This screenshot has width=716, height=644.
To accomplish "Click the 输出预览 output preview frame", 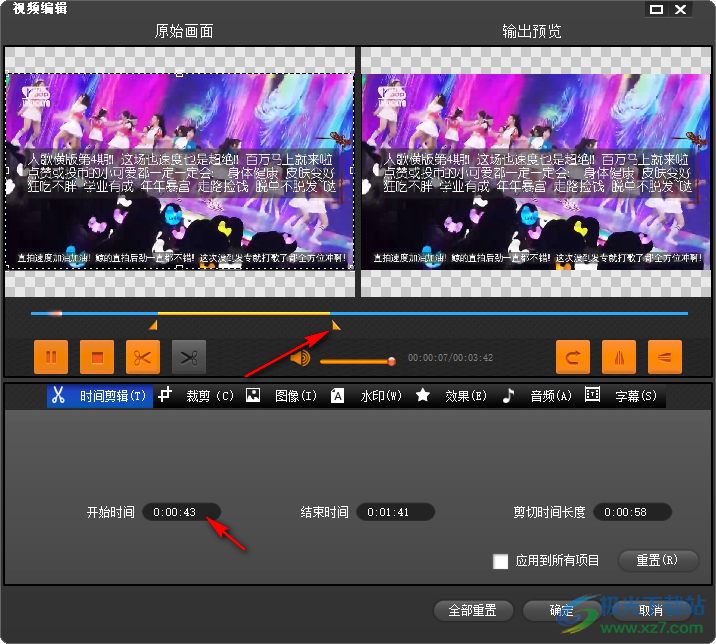I will click(536, 171).
